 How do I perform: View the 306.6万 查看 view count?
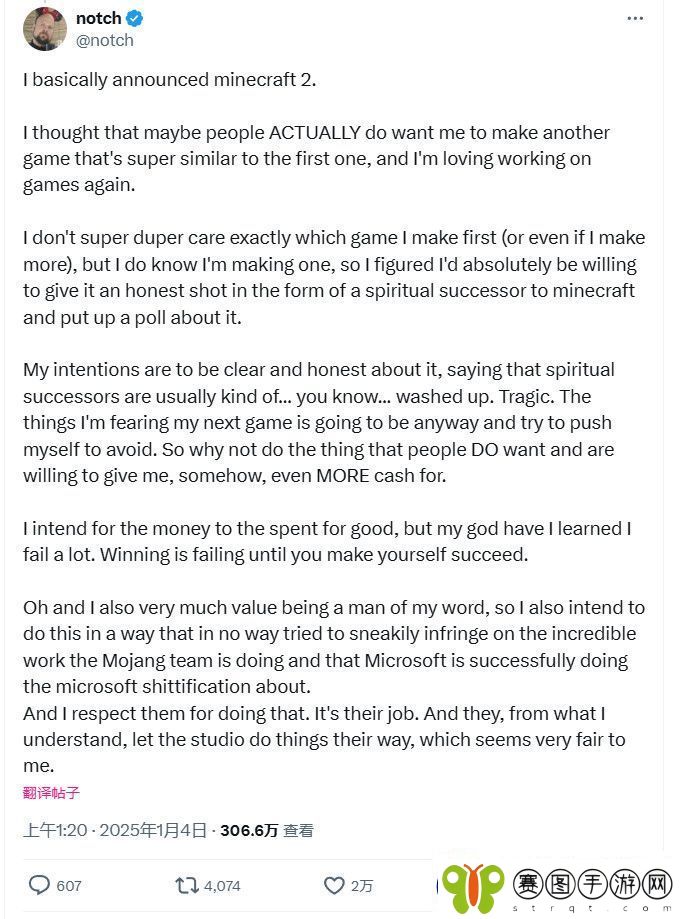(x=267, y=830)
